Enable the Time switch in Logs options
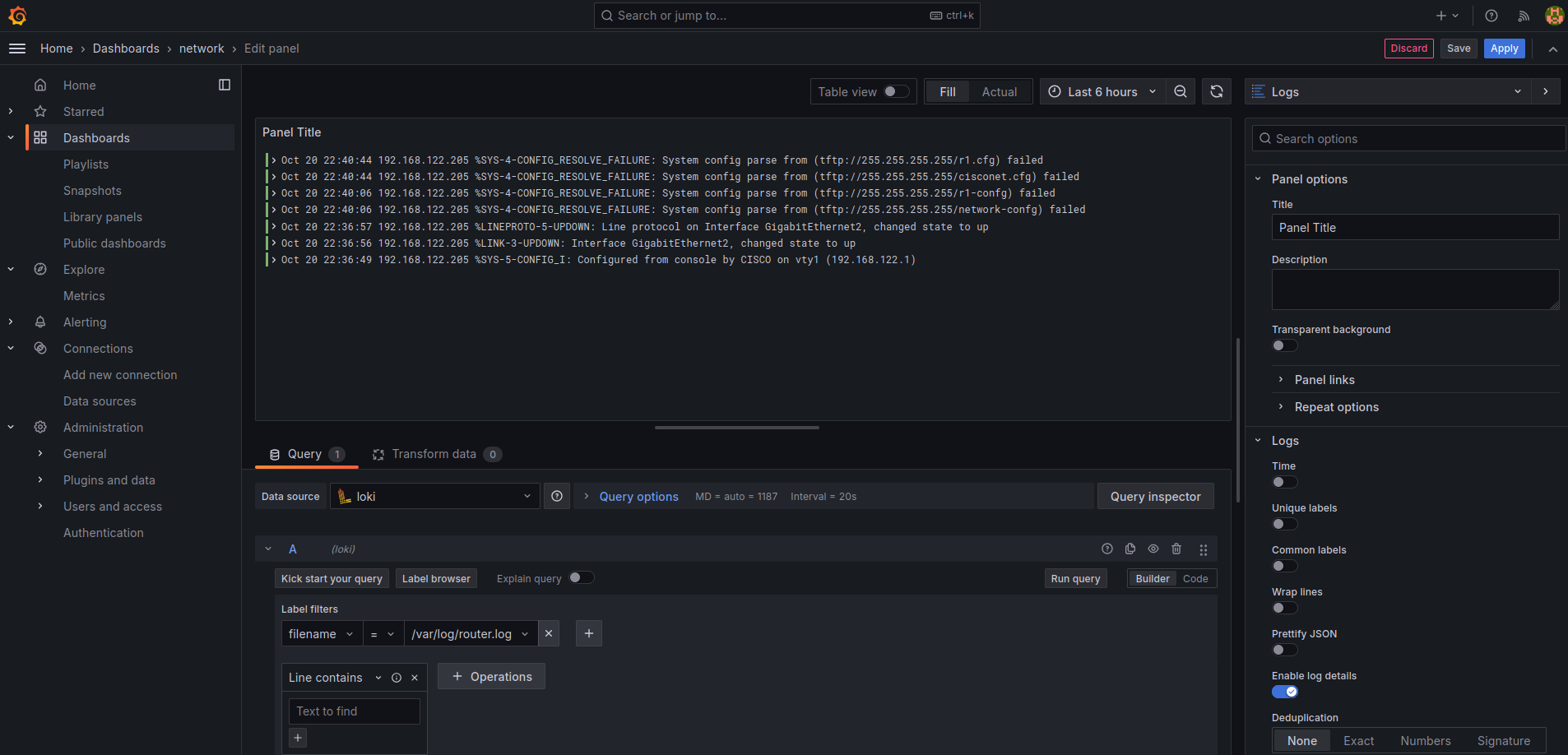Viewport: 1568px width, 755px height. [1284, 482]
